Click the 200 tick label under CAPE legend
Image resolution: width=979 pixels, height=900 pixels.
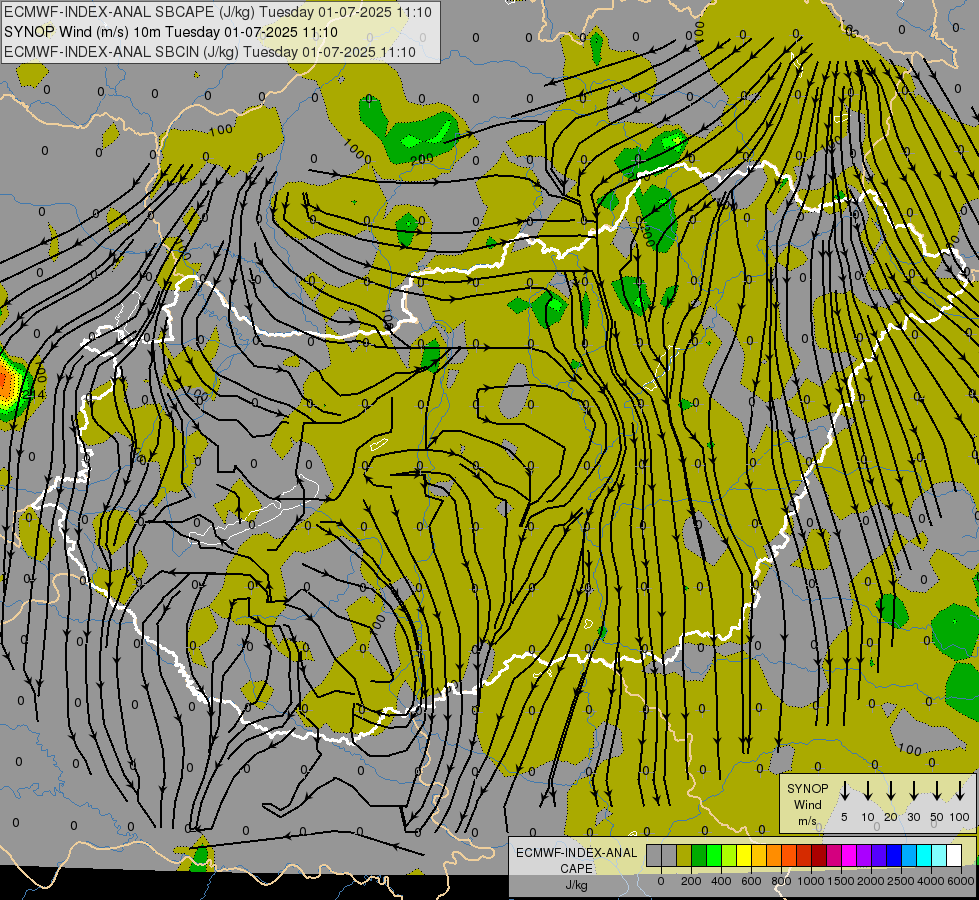pyautogui.click(x=691, y=881)
